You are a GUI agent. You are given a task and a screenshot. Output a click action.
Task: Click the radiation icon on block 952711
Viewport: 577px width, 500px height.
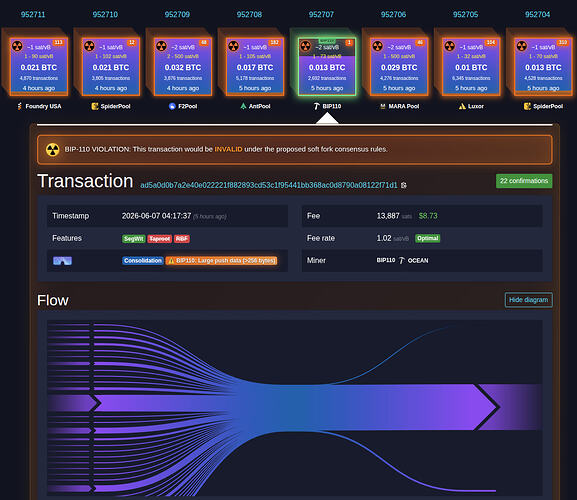pos(17,46)
